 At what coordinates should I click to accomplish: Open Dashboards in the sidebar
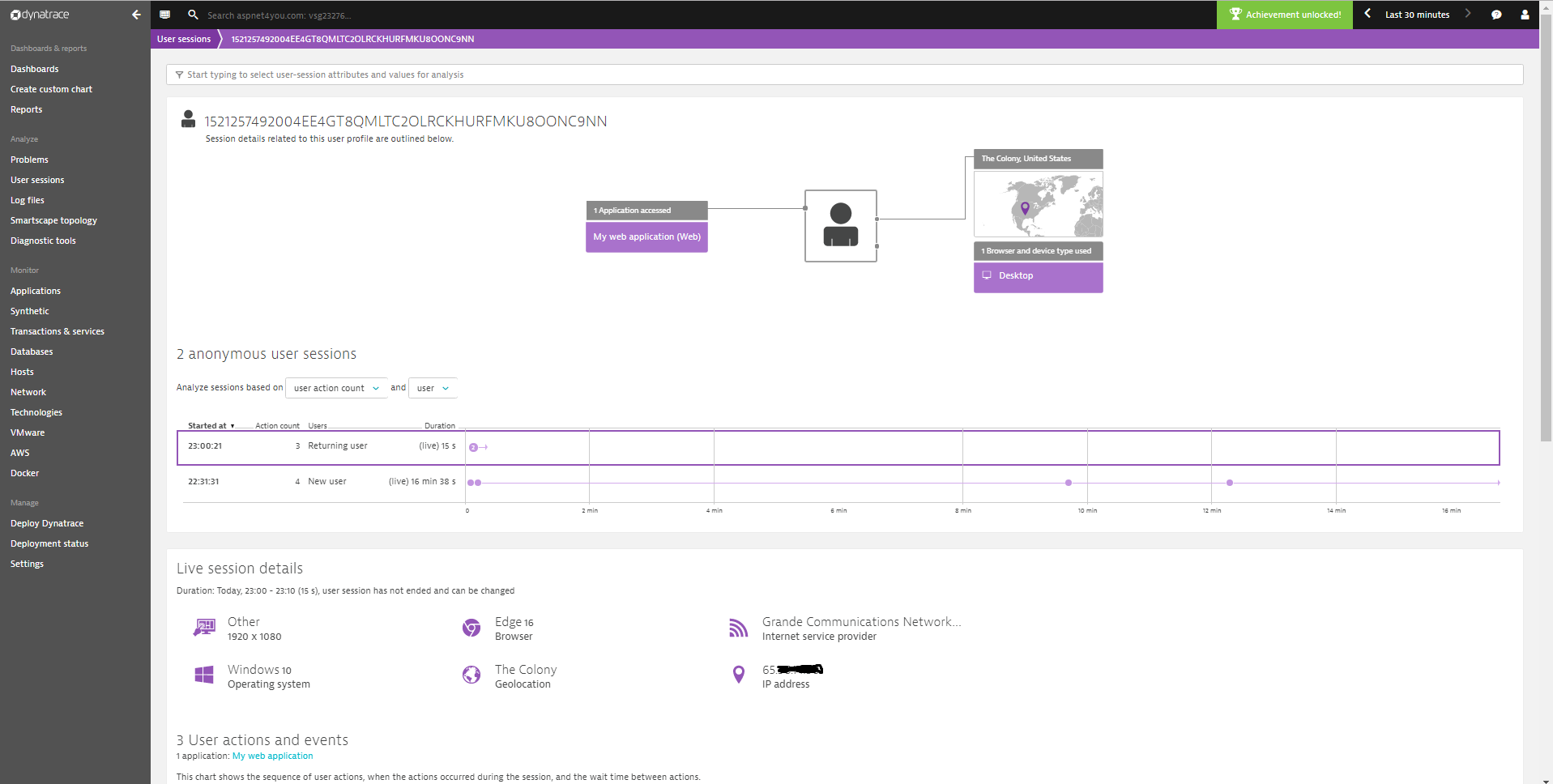(35, 69)
